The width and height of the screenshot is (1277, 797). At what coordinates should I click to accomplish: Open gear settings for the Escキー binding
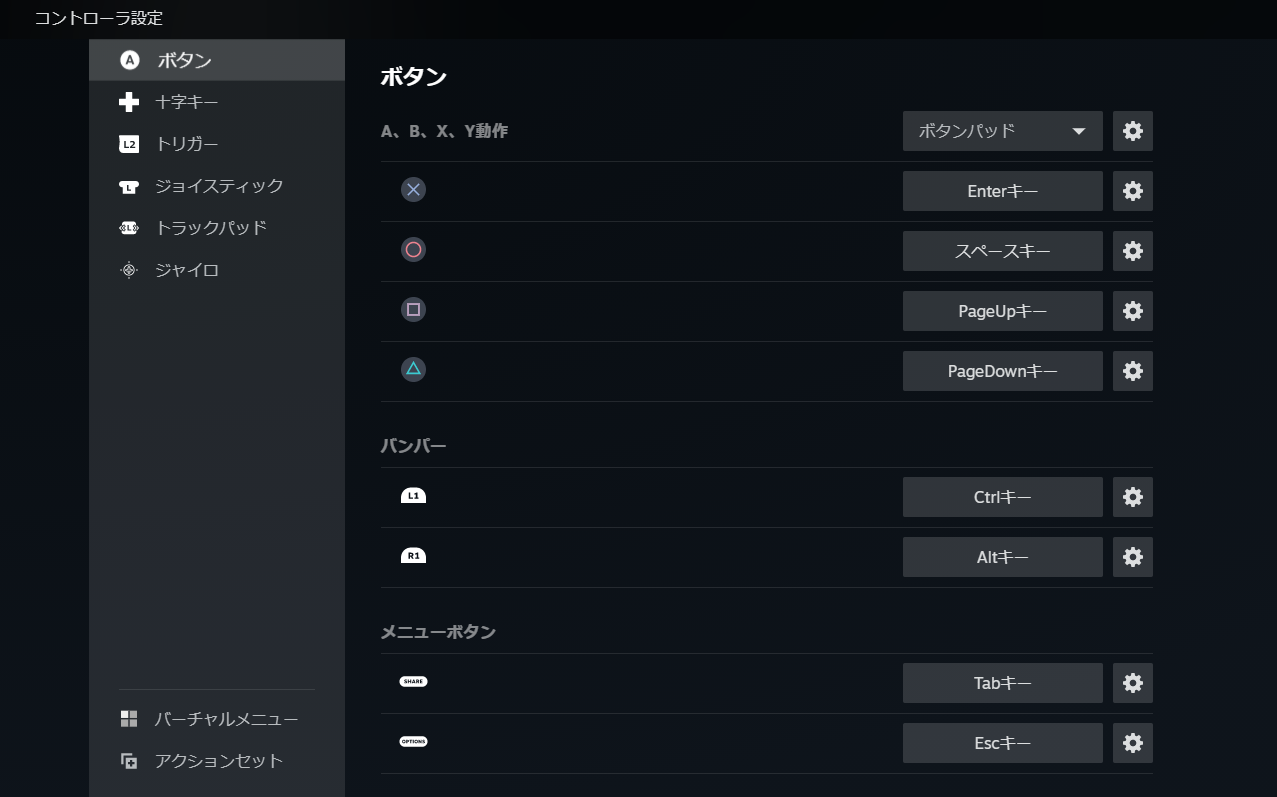coord(1132,743)
